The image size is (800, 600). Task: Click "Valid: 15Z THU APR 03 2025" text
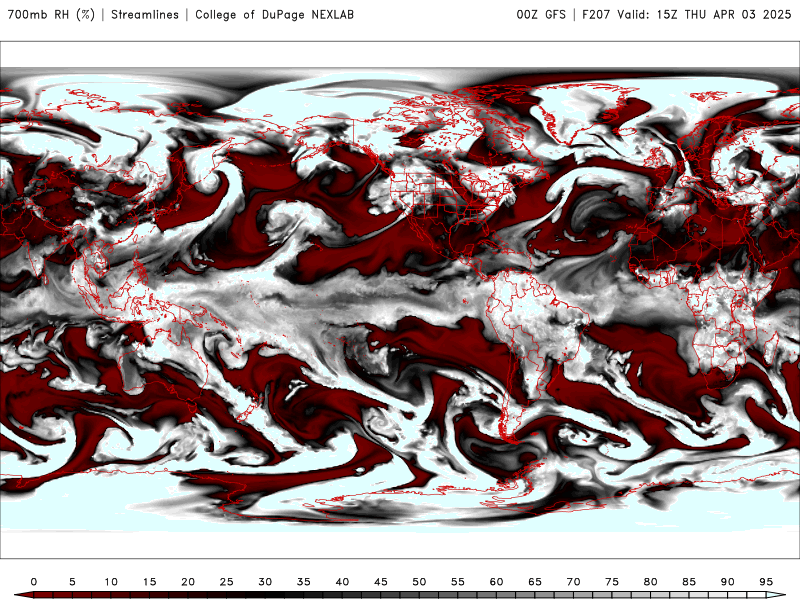[x=704, y=14]
